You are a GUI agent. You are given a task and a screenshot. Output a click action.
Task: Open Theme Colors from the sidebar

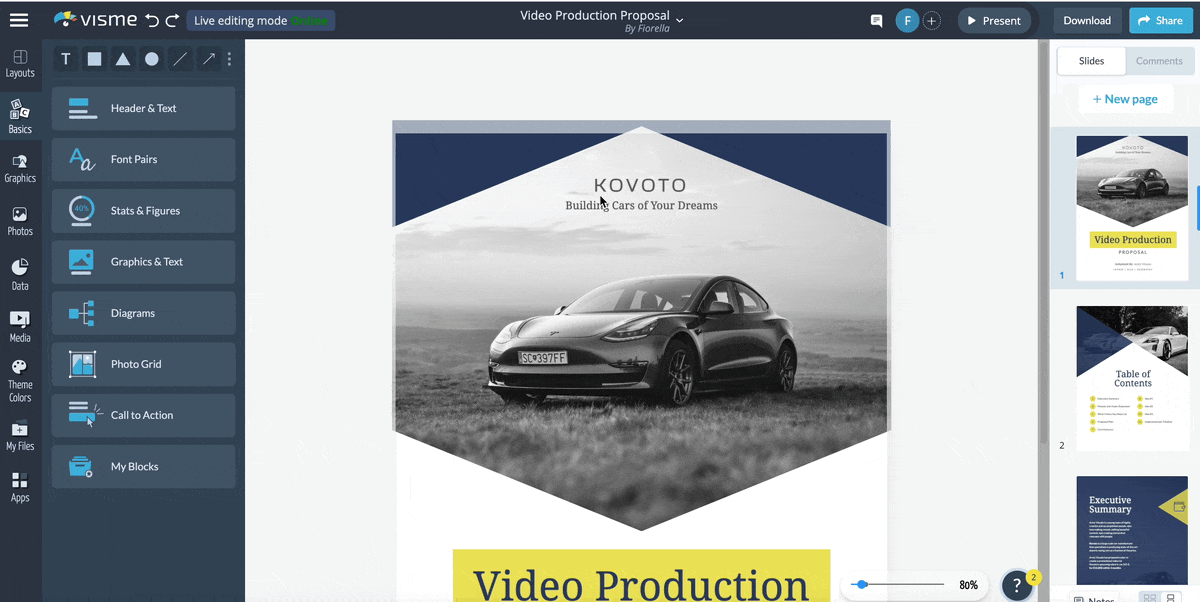[20, 378]
